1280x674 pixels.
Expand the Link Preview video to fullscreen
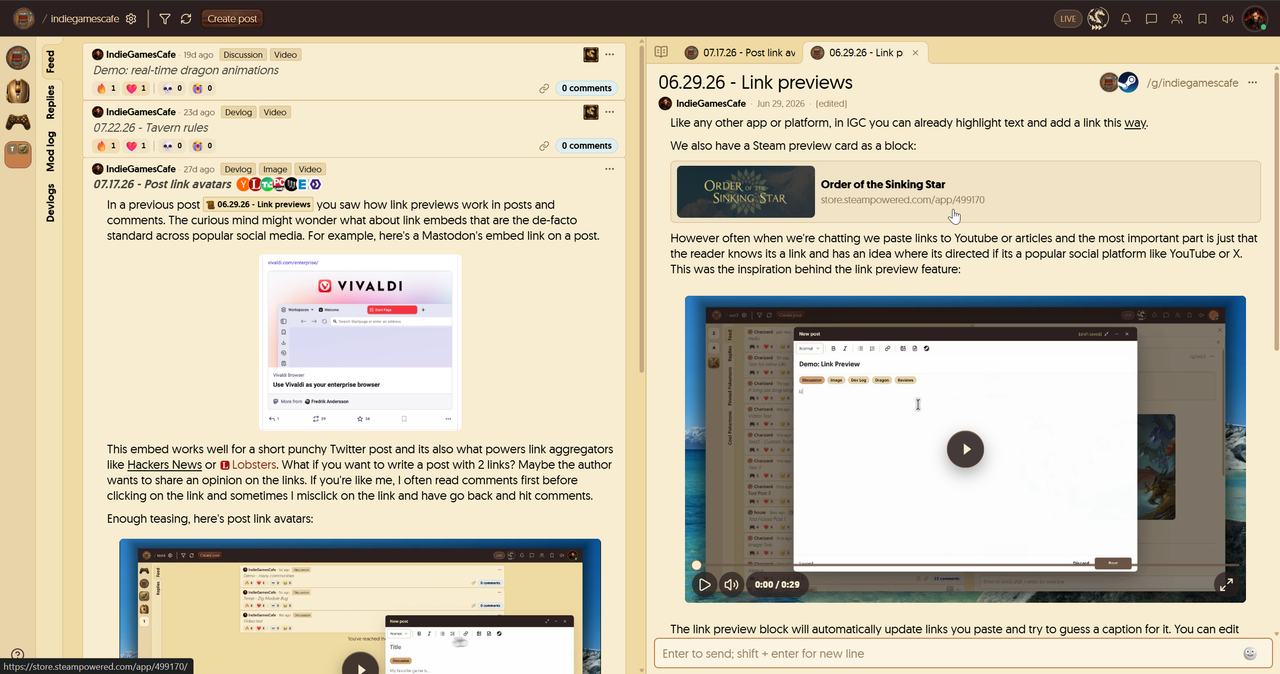point(1225,584)
